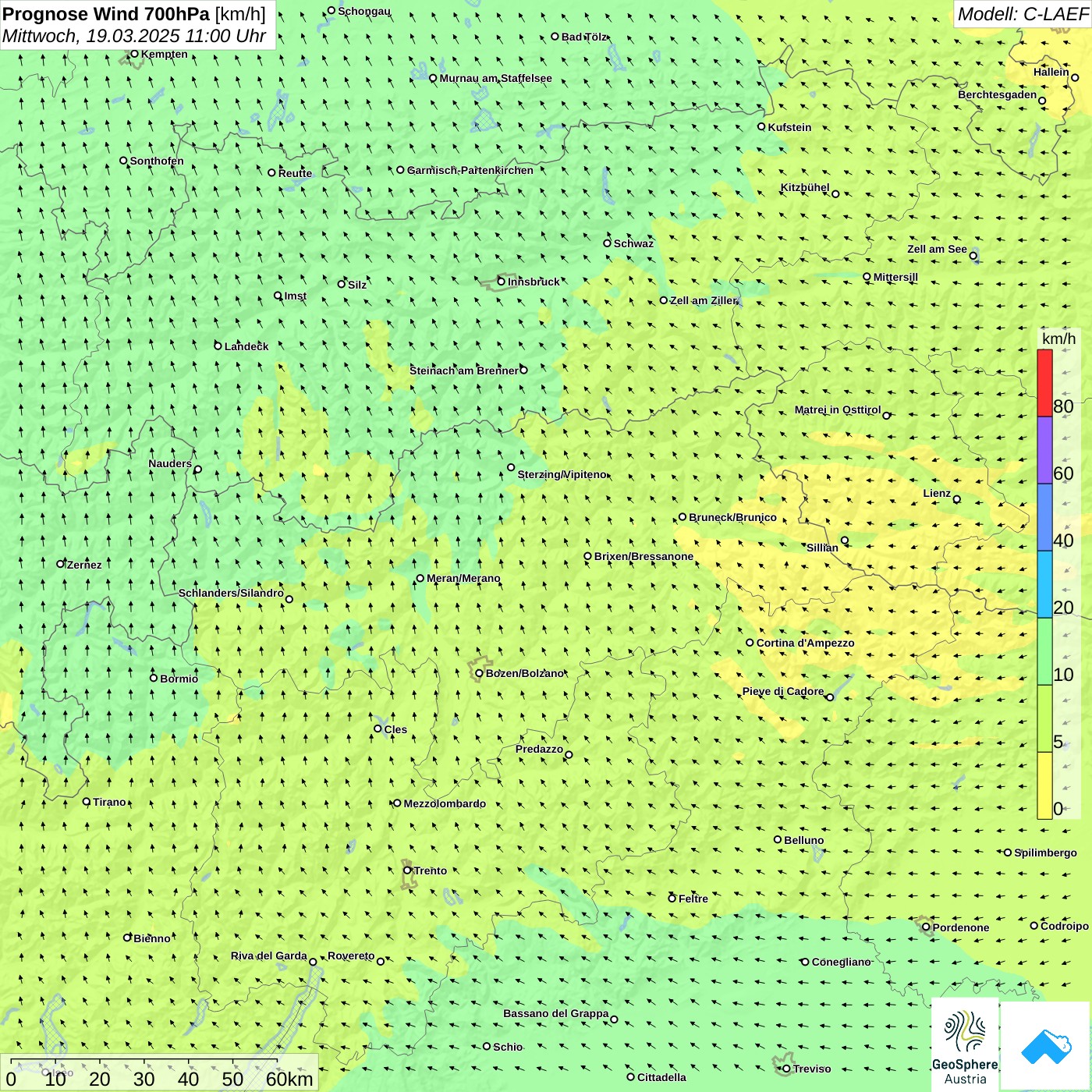The width and height of the screenshot is (1092, 1092).
Task: Click the "km/h" legend heading
Action: (x=1058, y=339)
